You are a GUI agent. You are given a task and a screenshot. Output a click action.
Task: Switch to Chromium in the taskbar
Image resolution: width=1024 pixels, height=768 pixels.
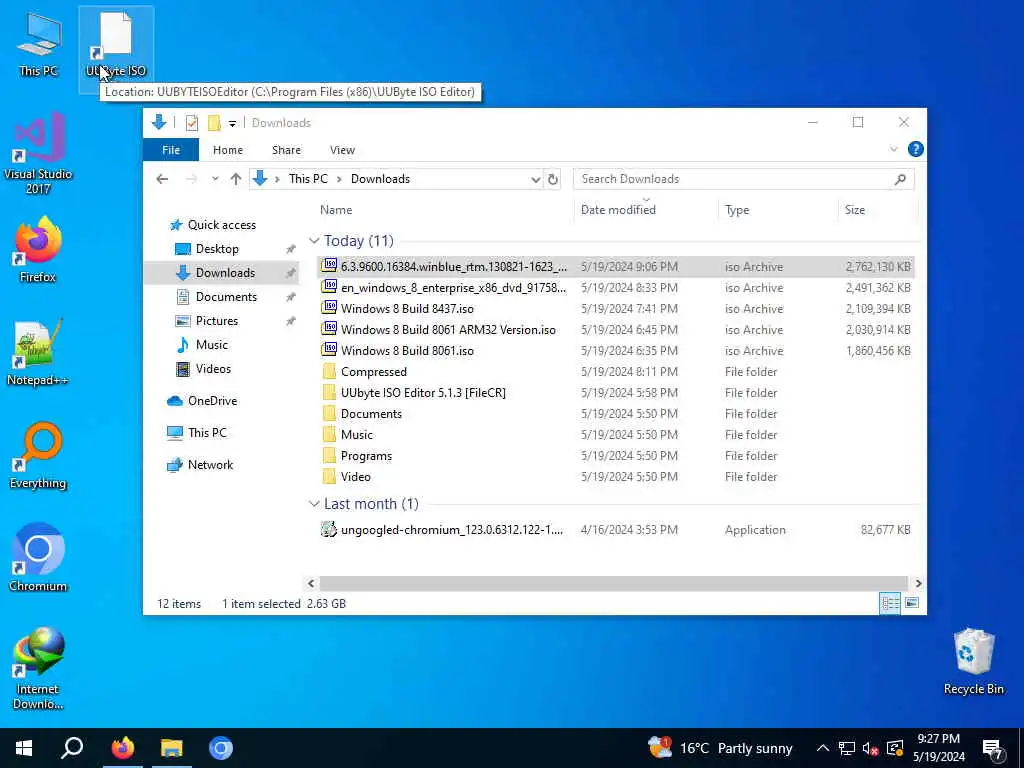point(221,748)
